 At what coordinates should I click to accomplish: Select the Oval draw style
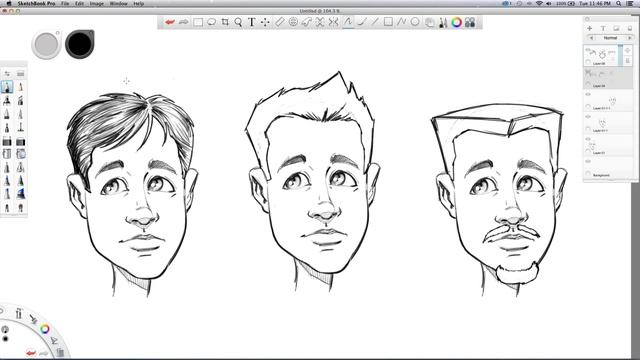(415, 22)
